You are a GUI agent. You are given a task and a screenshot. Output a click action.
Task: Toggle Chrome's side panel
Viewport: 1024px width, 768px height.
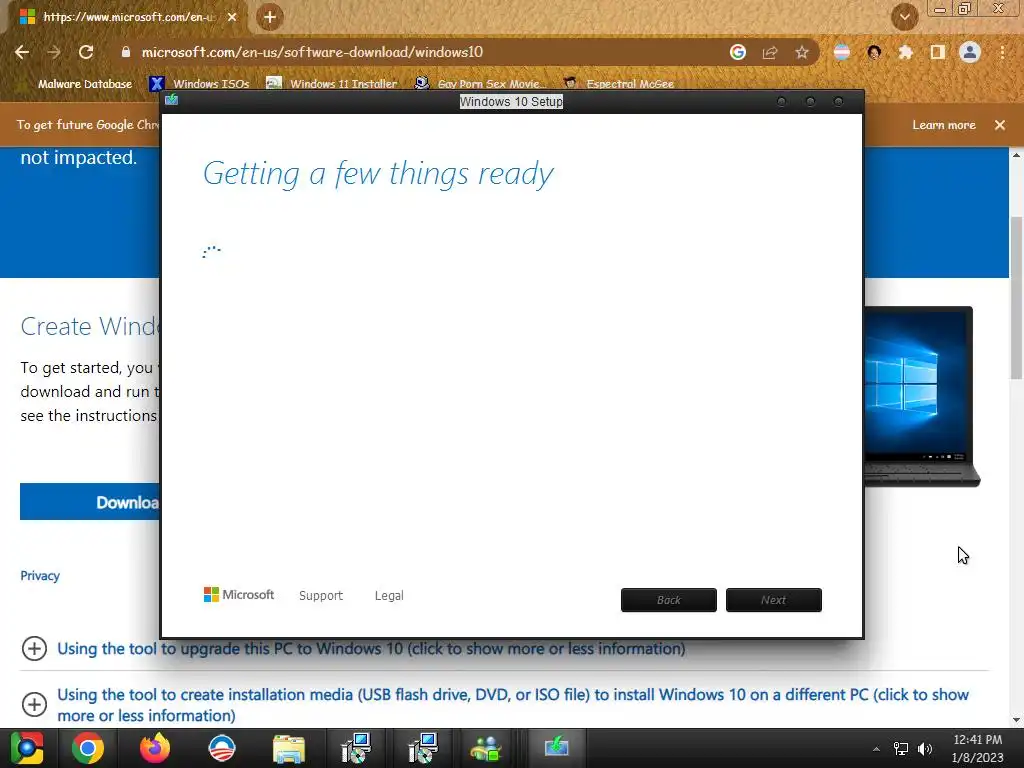[938, 52]
